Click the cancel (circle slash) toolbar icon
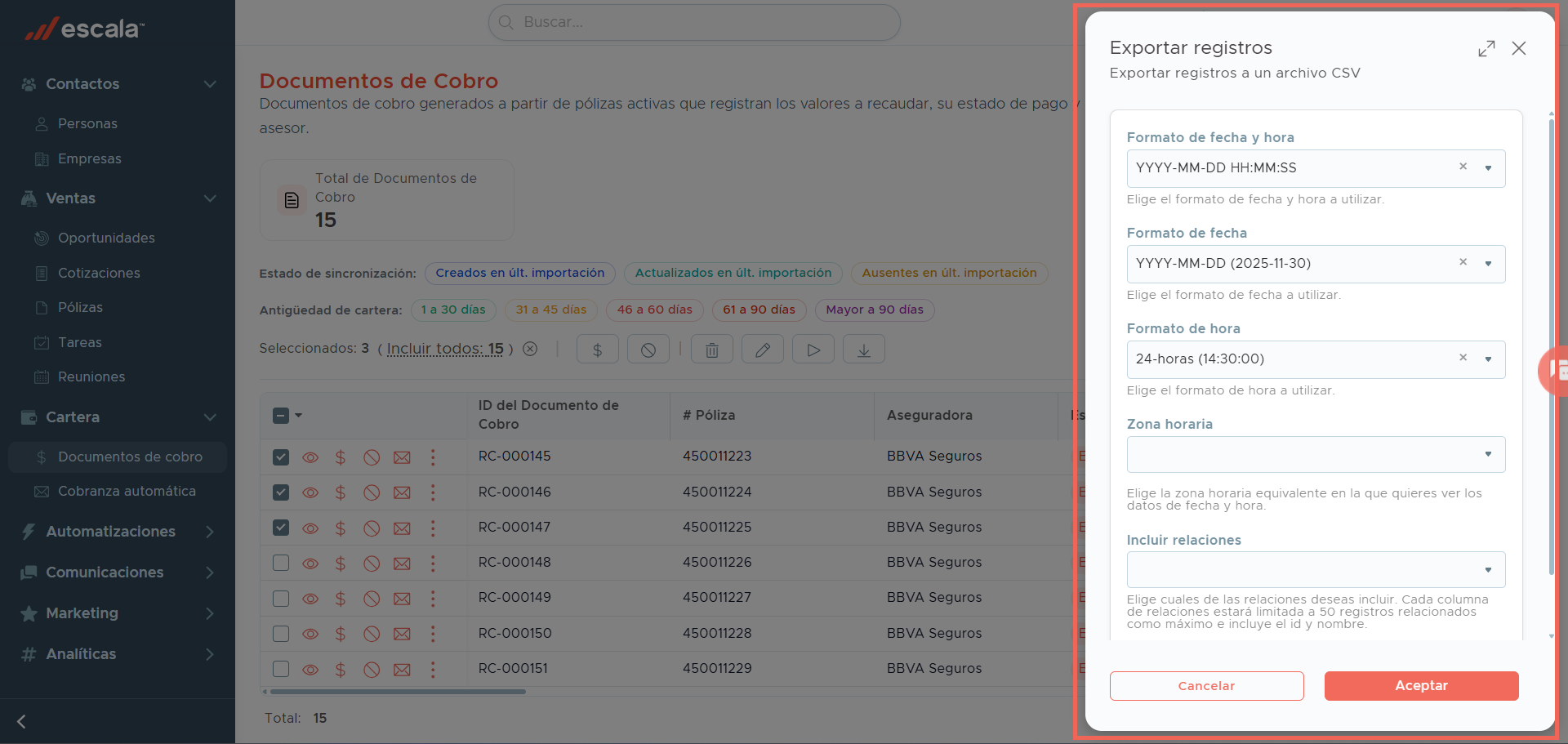This screenshot has width=1568, height=744. 648,350
